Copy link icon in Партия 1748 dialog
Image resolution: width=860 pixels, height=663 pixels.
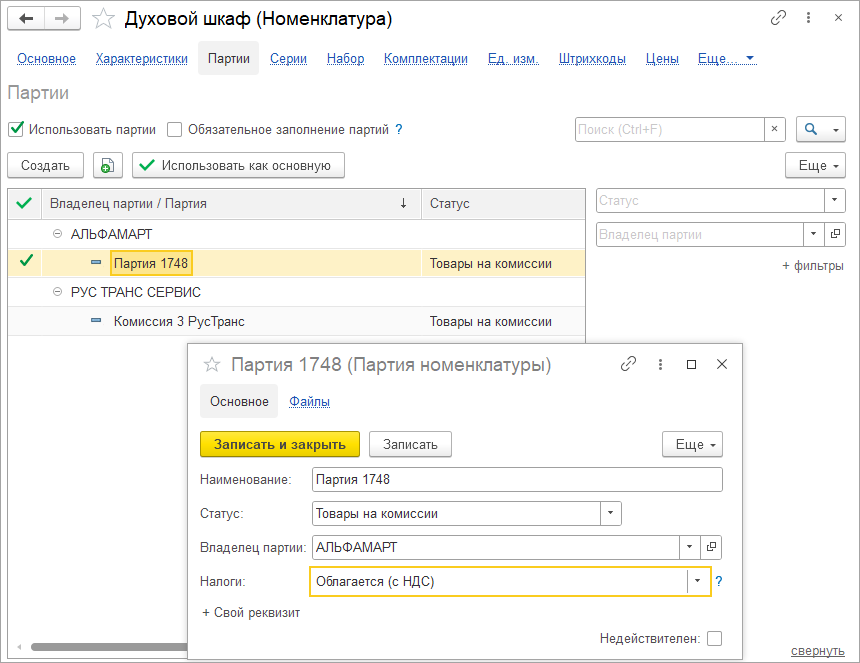[628, 364]
